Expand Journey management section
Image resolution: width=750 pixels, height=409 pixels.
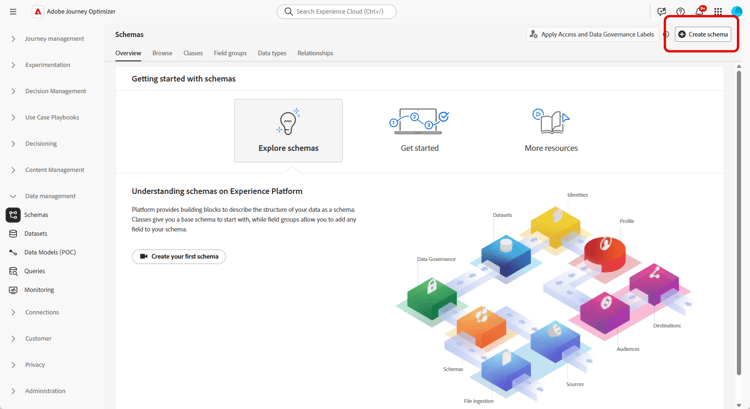coord(13,39)
